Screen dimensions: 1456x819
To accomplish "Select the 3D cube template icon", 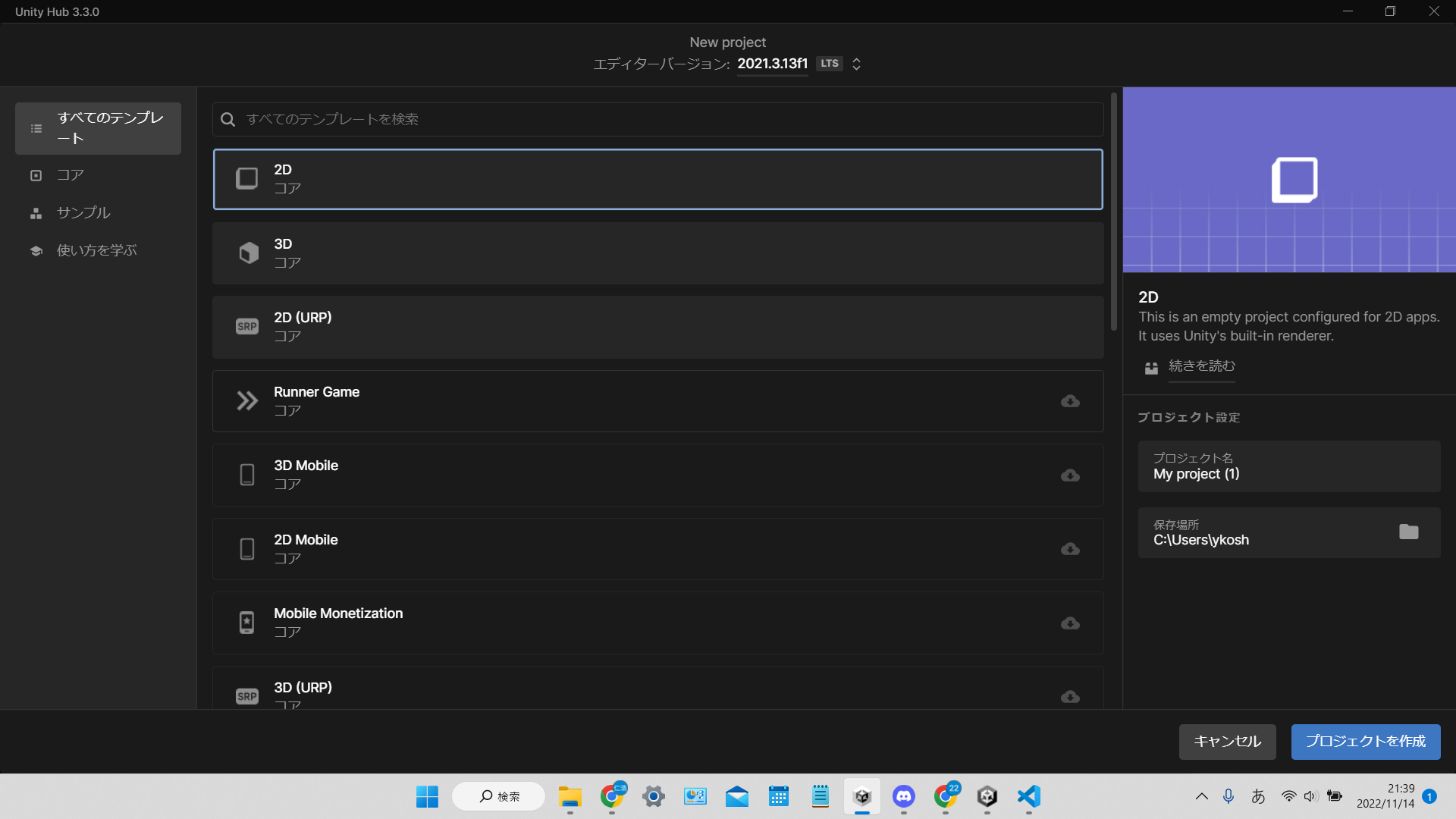I will coord(248,253).
